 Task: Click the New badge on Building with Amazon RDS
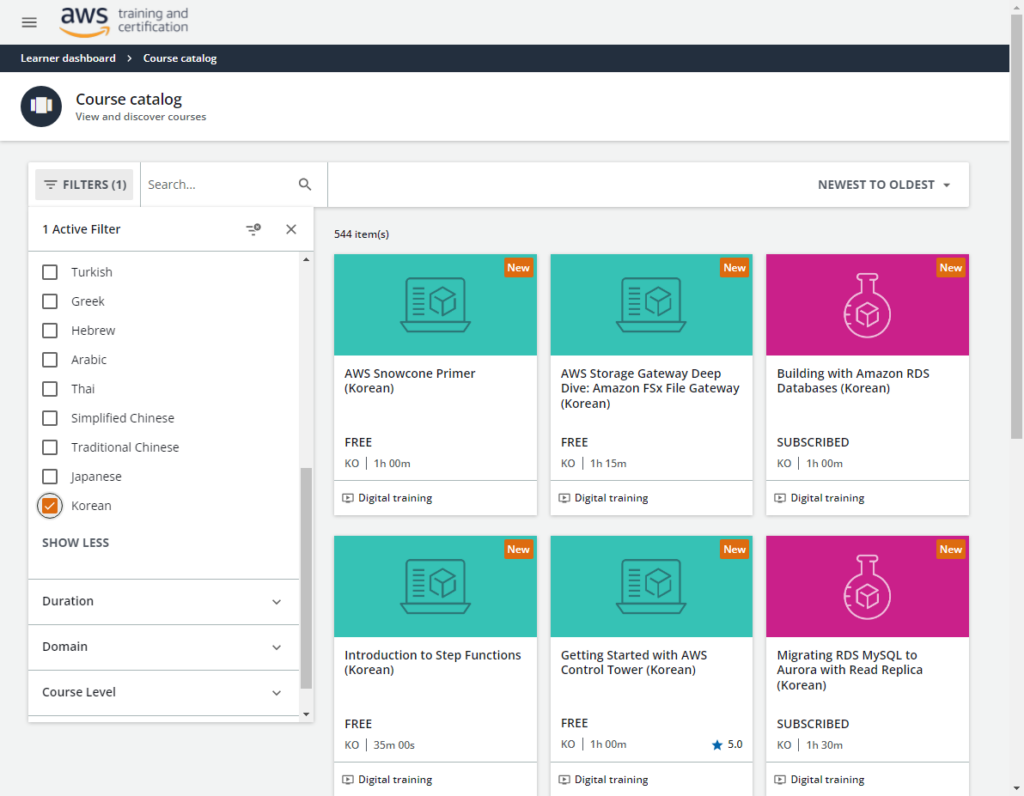[x=951, y=268]
